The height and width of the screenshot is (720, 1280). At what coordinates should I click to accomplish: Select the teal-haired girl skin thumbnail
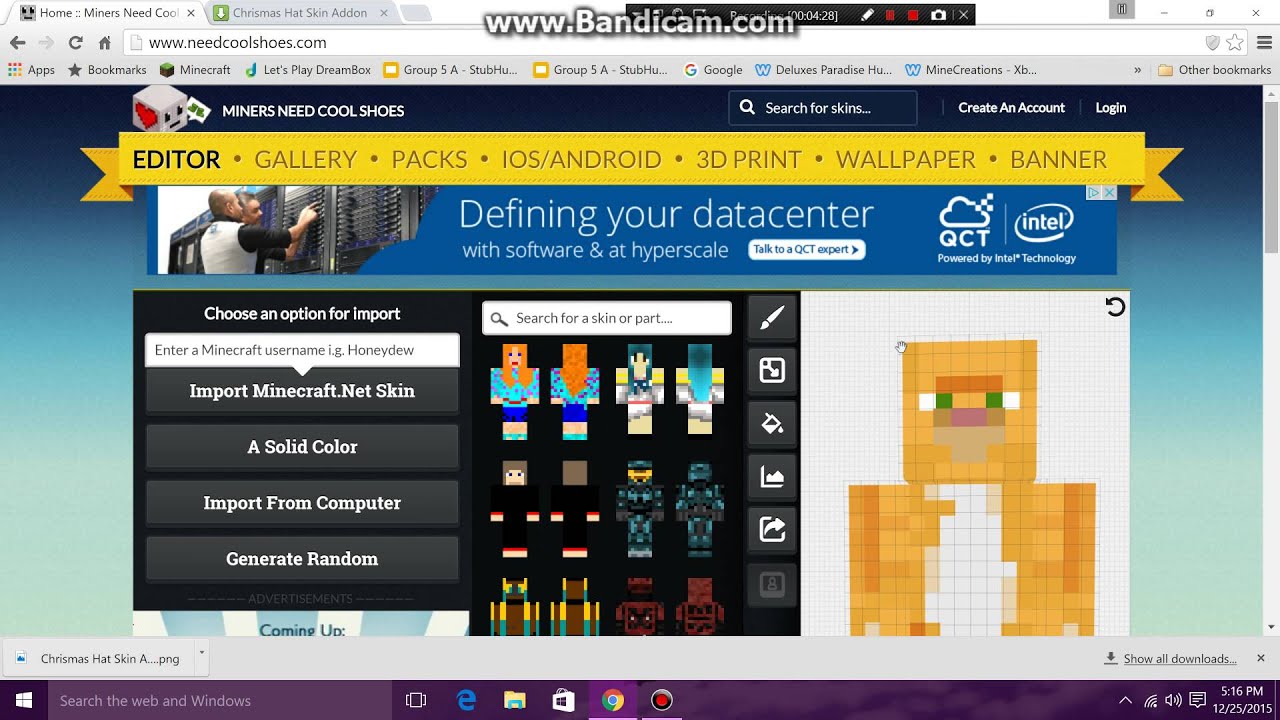click(x=669, y=391)
